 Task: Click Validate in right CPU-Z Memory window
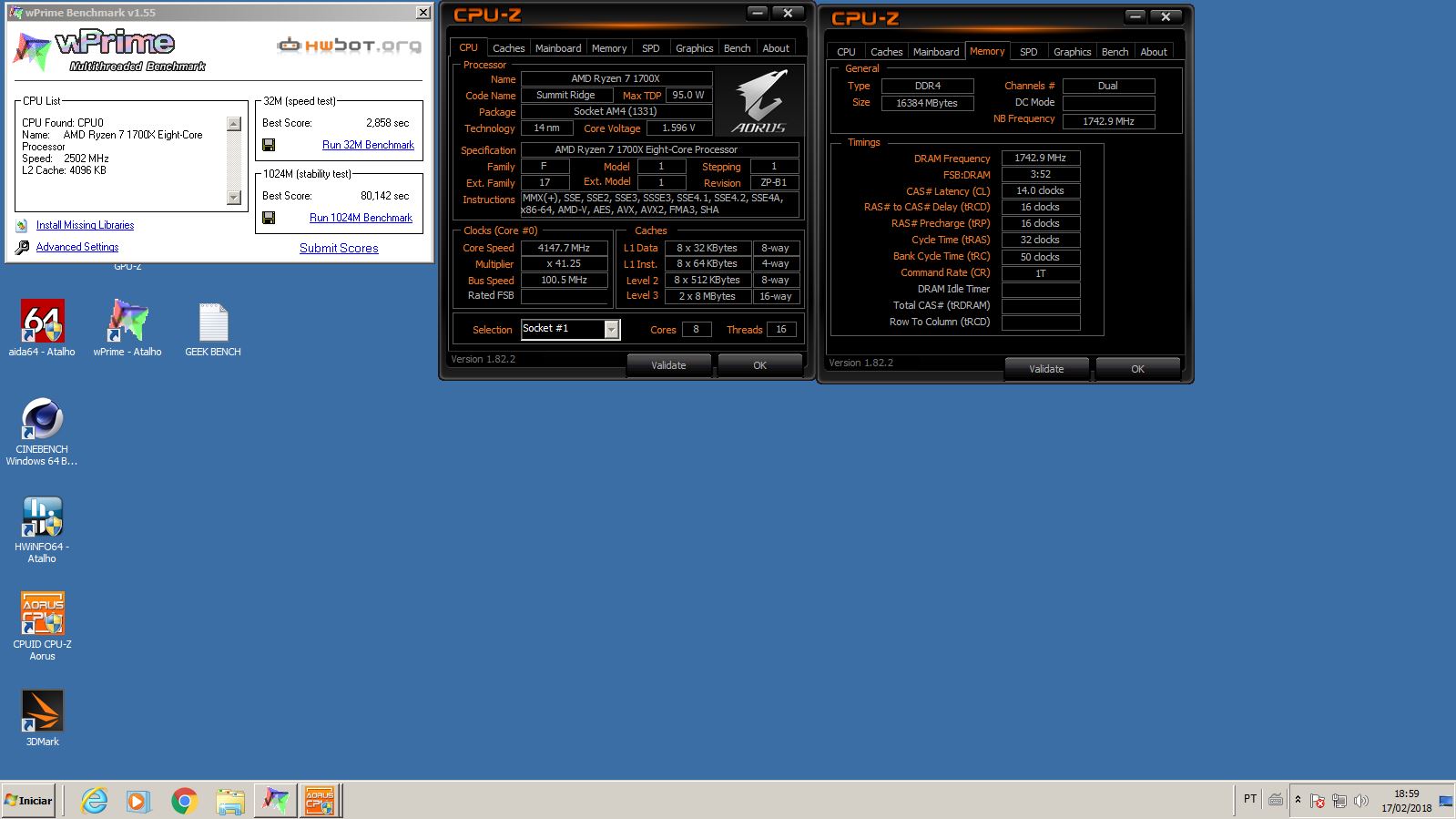point(1046,369)
